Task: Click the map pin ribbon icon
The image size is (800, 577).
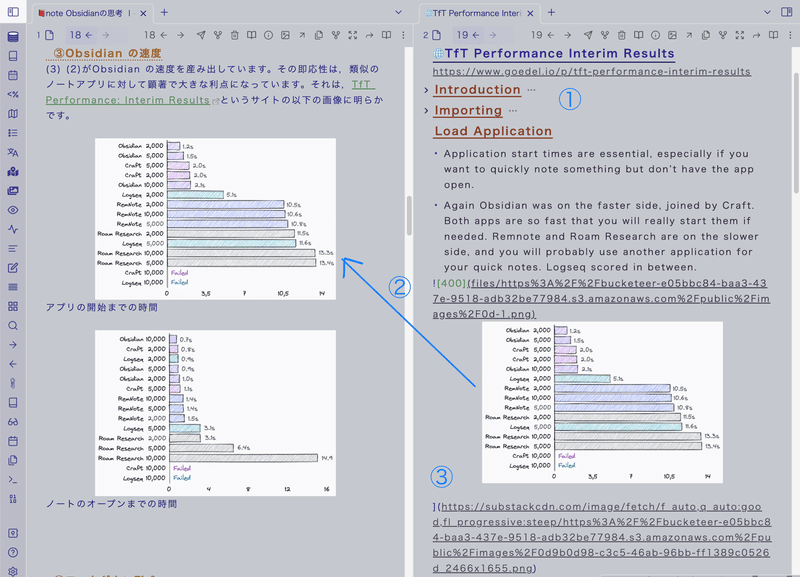Action: 13,171
